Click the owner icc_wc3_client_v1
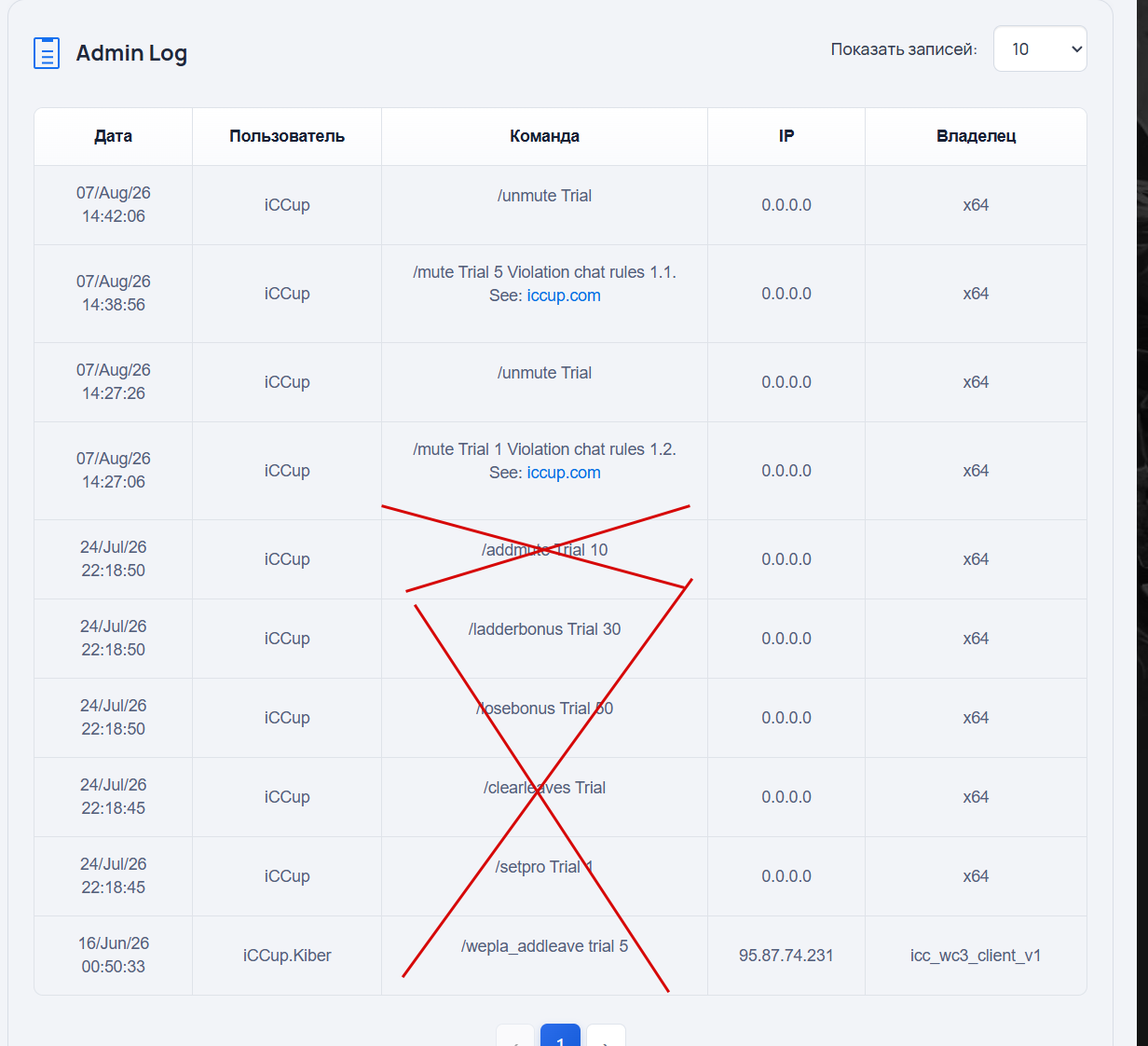Image resolution: width=1148 pixels, height=1046 pixels. tap(976, 956)
